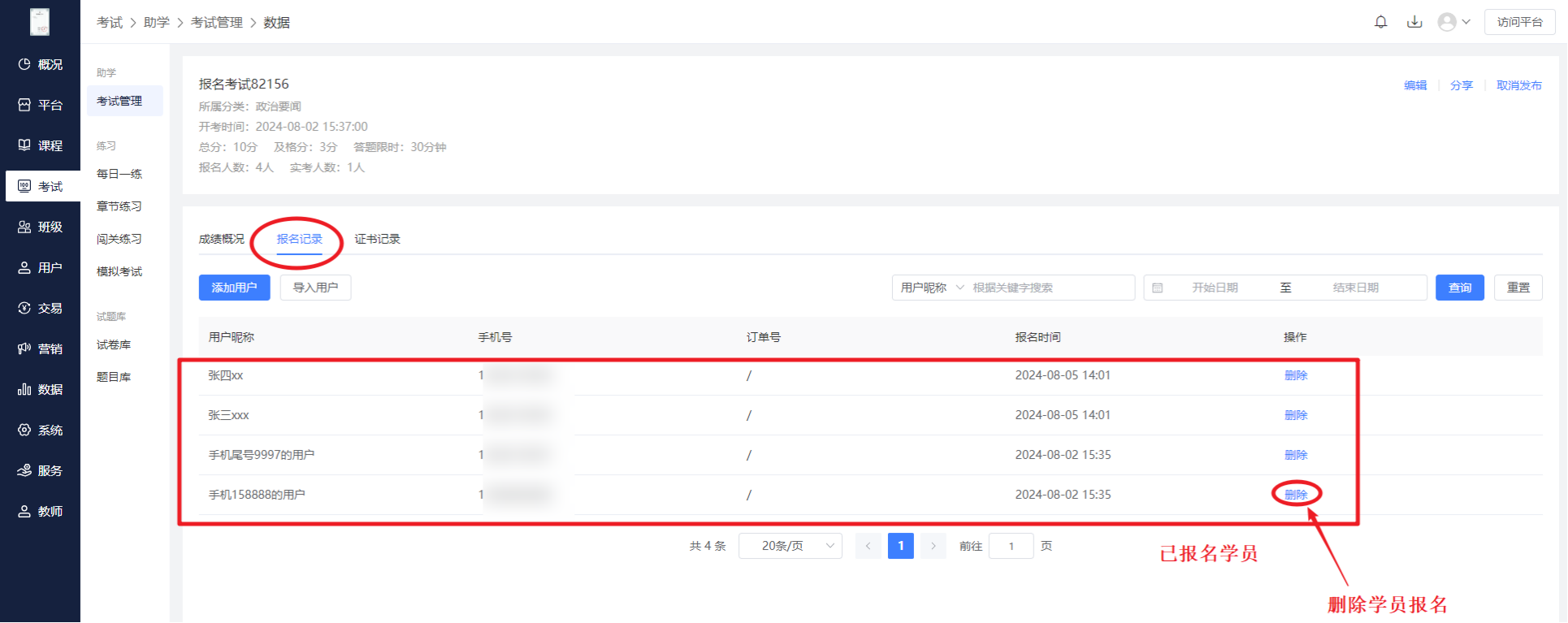Click page 1 in pagination
Image resolution: width=1568 pixels, height=623 pixels.
click(900, 546)
